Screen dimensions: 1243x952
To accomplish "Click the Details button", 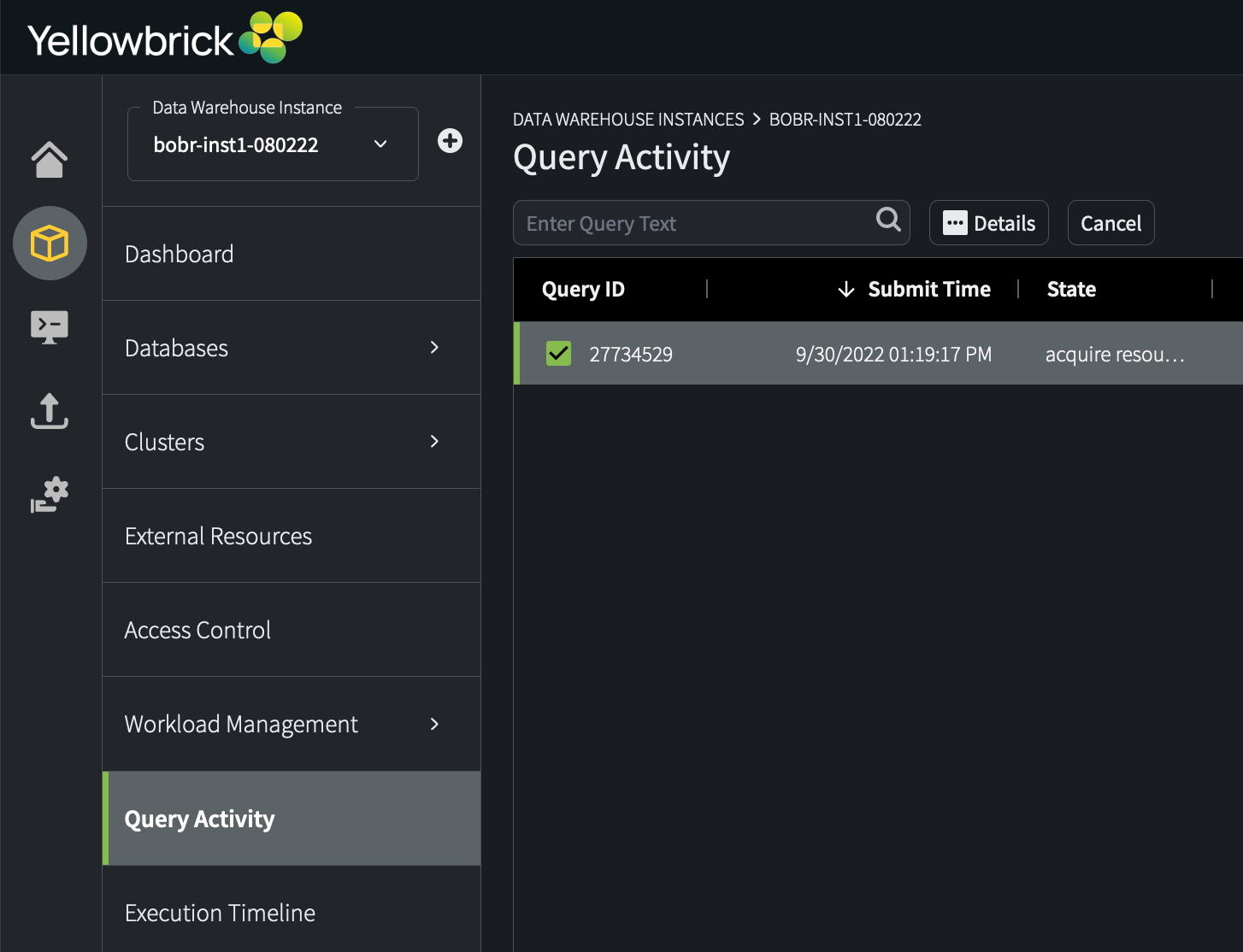I will pos(988,223).
